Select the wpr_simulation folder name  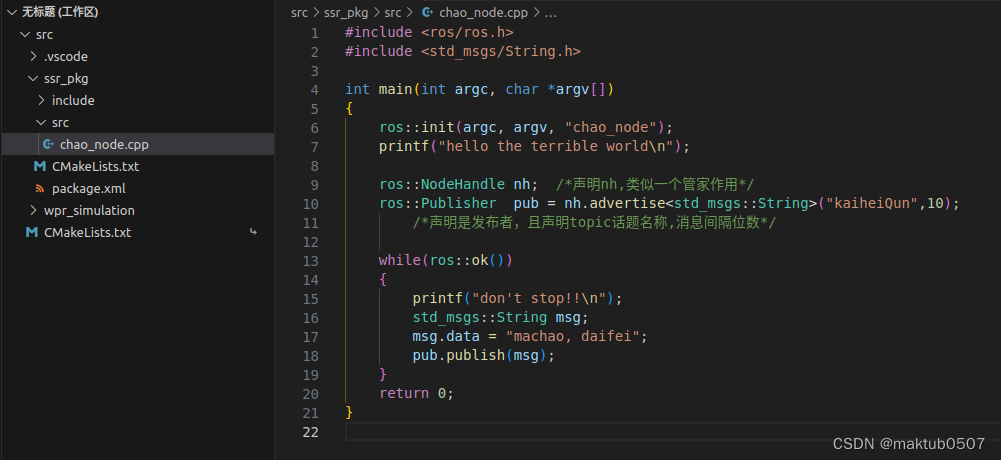(89, 211)
